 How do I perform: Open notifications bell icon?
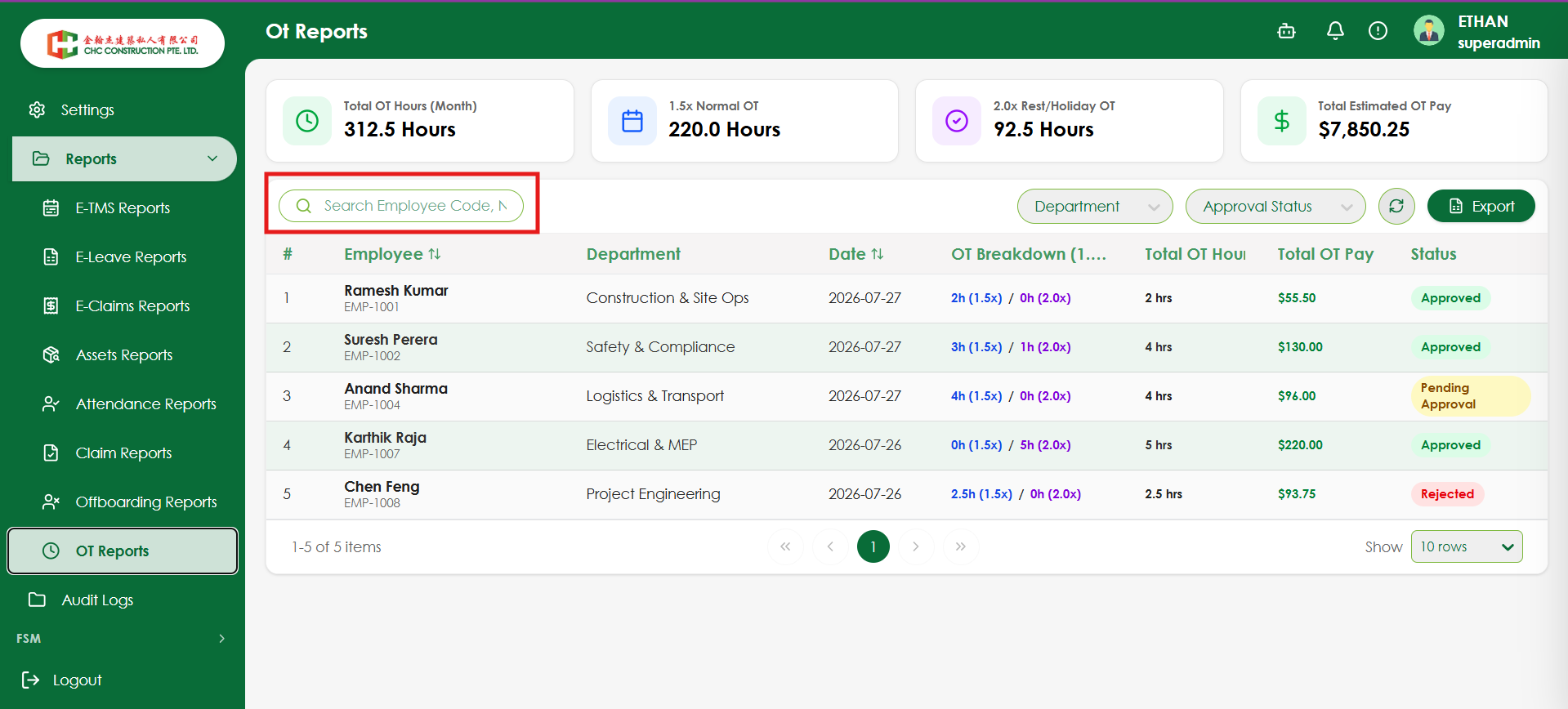pos(1335,31)
